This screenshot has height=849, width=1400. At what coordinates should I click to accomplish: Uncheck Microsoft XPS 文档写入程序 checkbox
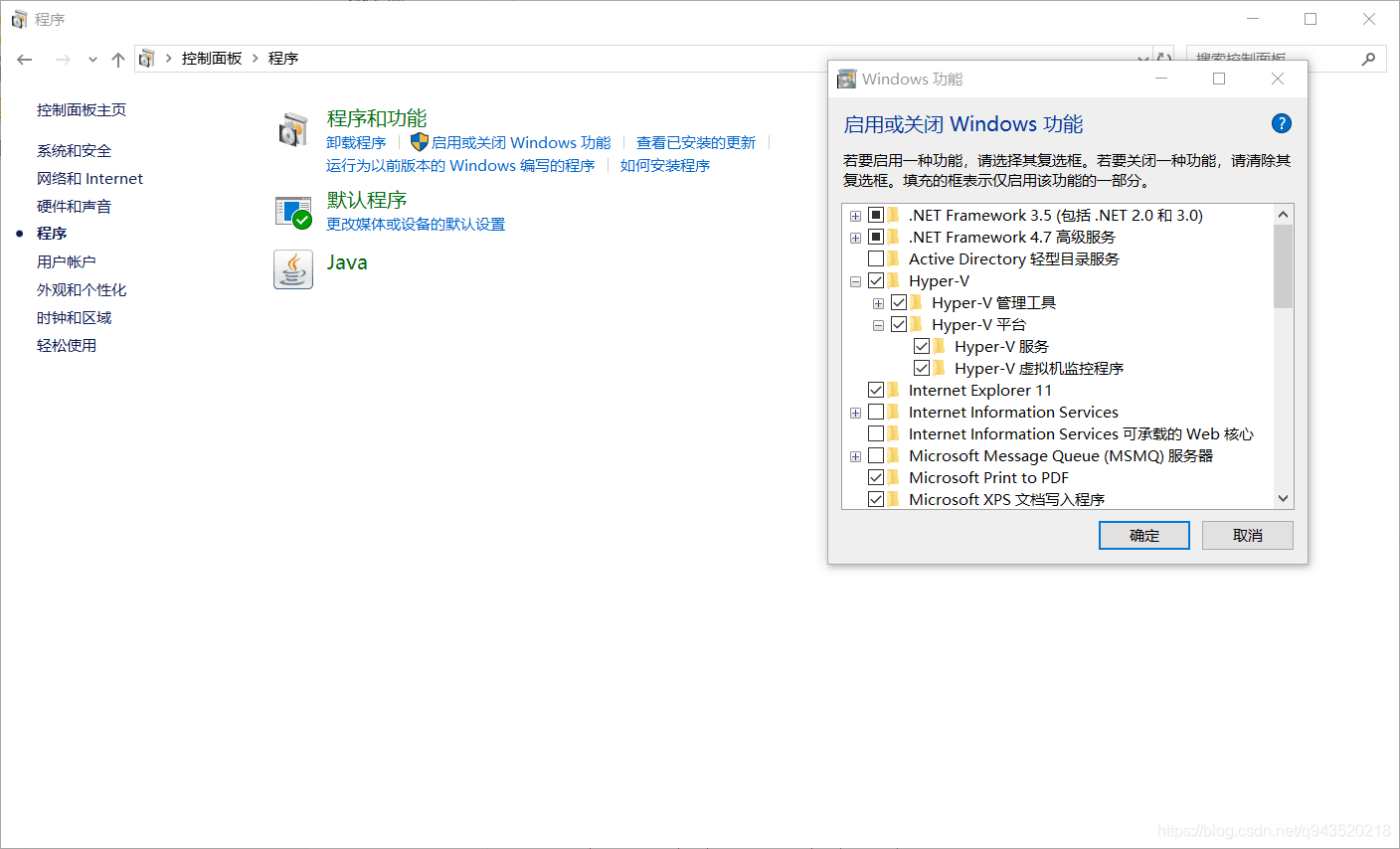coord(876,499)
